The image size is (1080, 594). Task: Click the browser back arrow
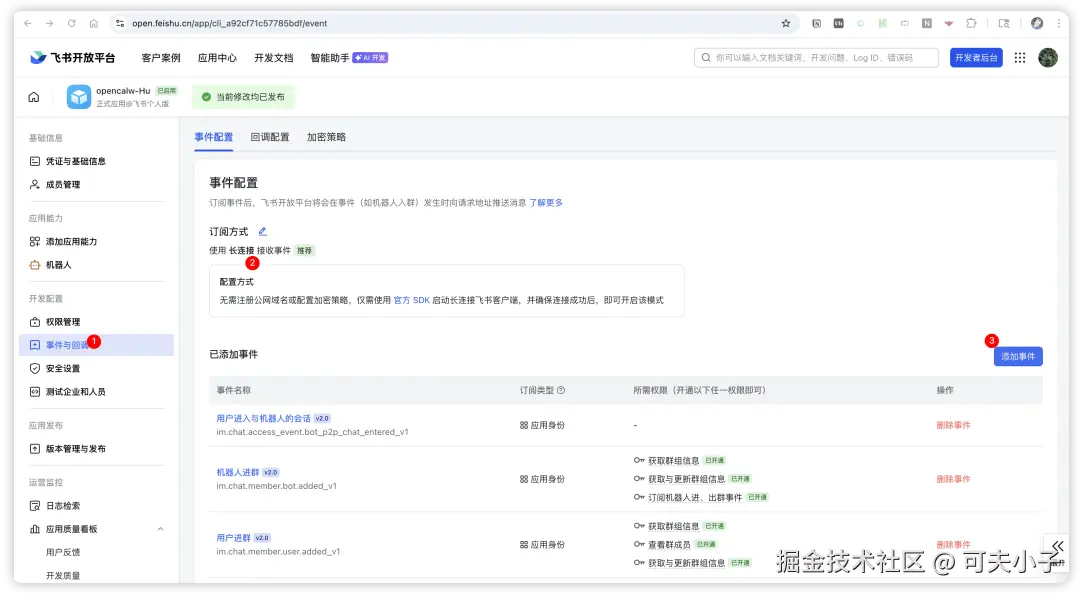click(28, 23)
